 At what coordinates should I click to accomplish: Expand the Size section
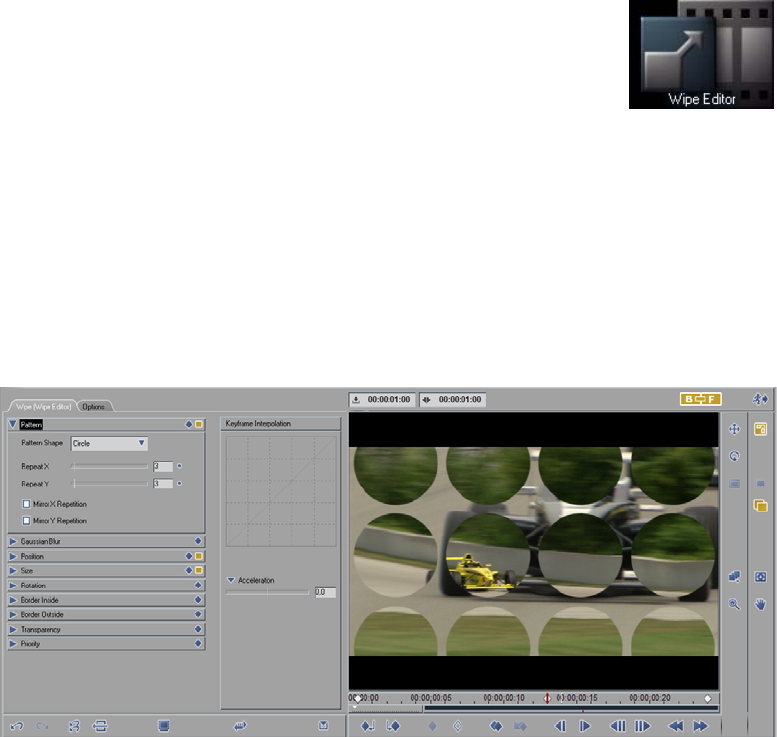coord(13,570)
